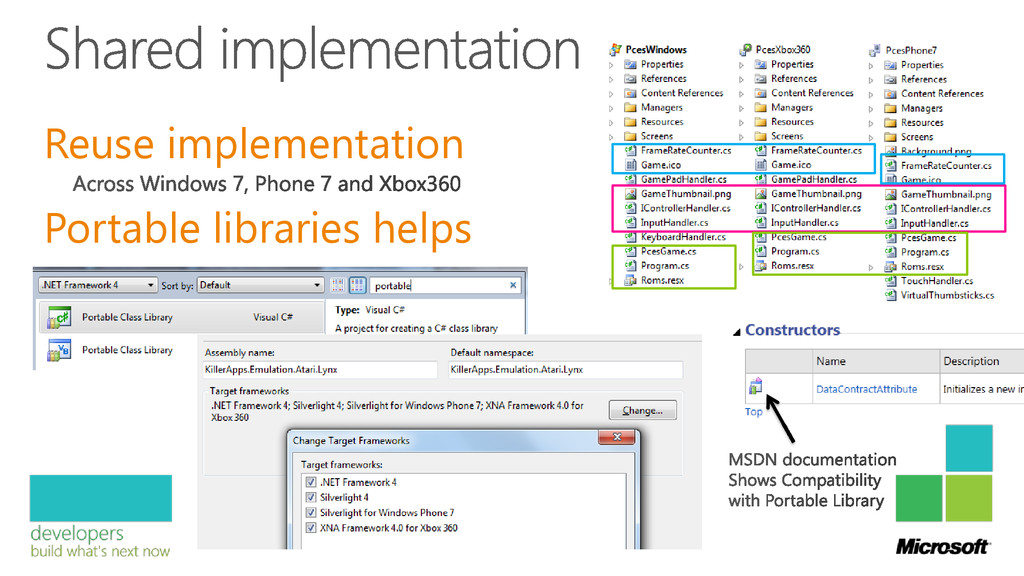
Task: Click the IControllerHandler.cs icon in PcesWindows
Action: pyautogui.click(x=630, y=208)
